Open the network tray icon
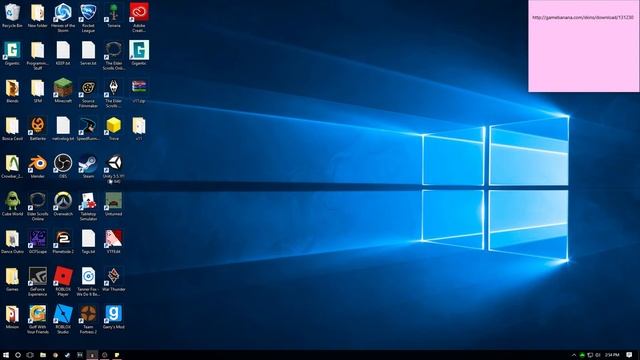 pos(590,355)
